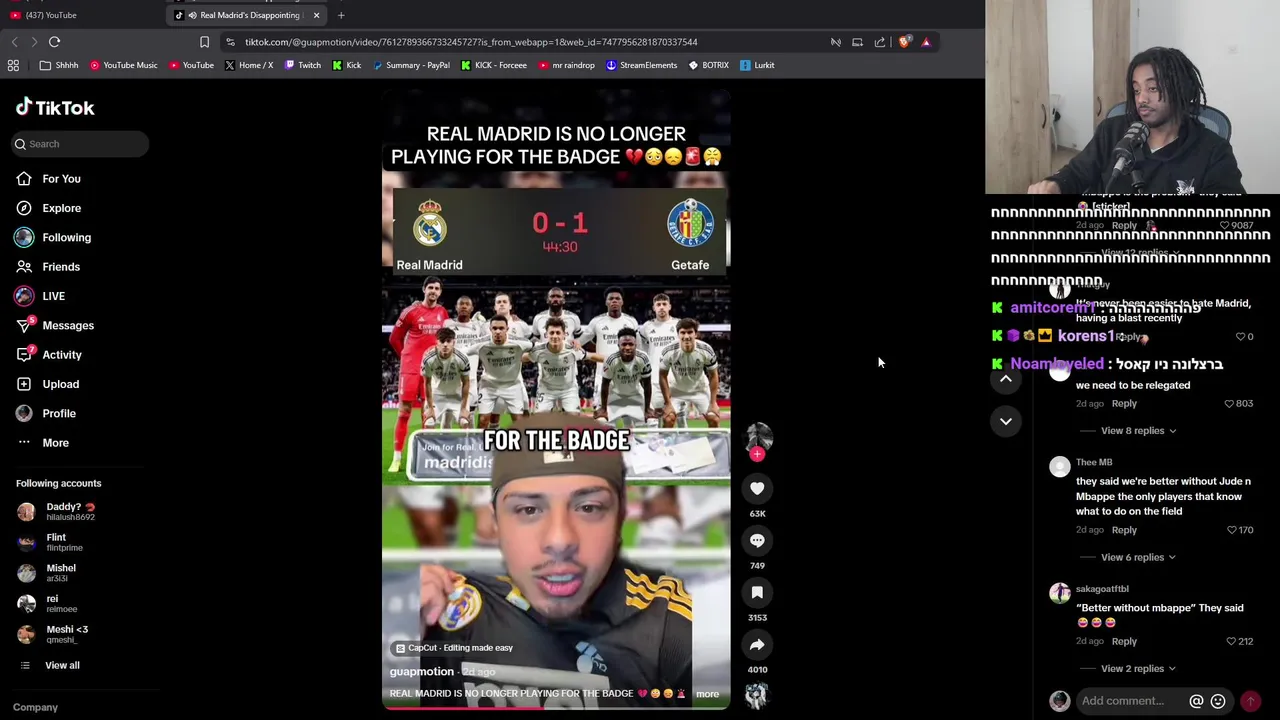Image resolution: width=1280 pixels, height=720 pixels.
Task: Share the video with arrow icon
Action: coord(757,644)
